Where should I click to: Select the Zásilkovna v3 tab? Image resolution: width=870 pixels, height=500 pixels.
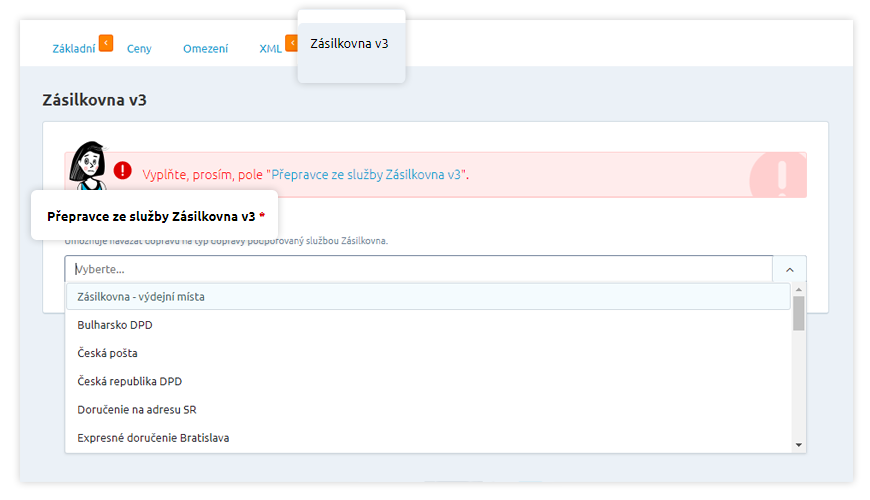[349, 44]
